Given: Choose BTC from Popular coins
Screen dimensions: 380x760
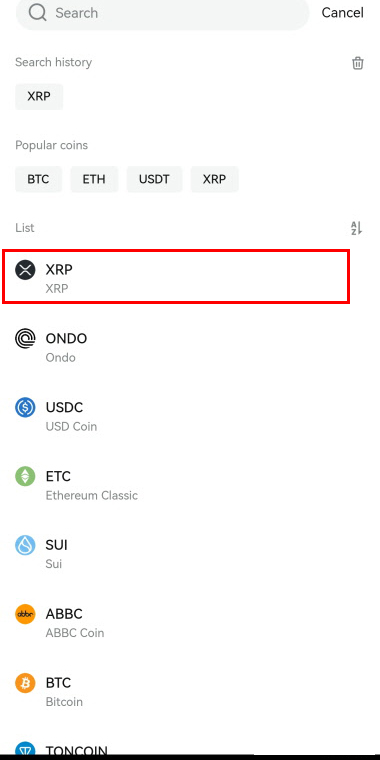Looking at the screenshot, I should [x=38, y=179].
